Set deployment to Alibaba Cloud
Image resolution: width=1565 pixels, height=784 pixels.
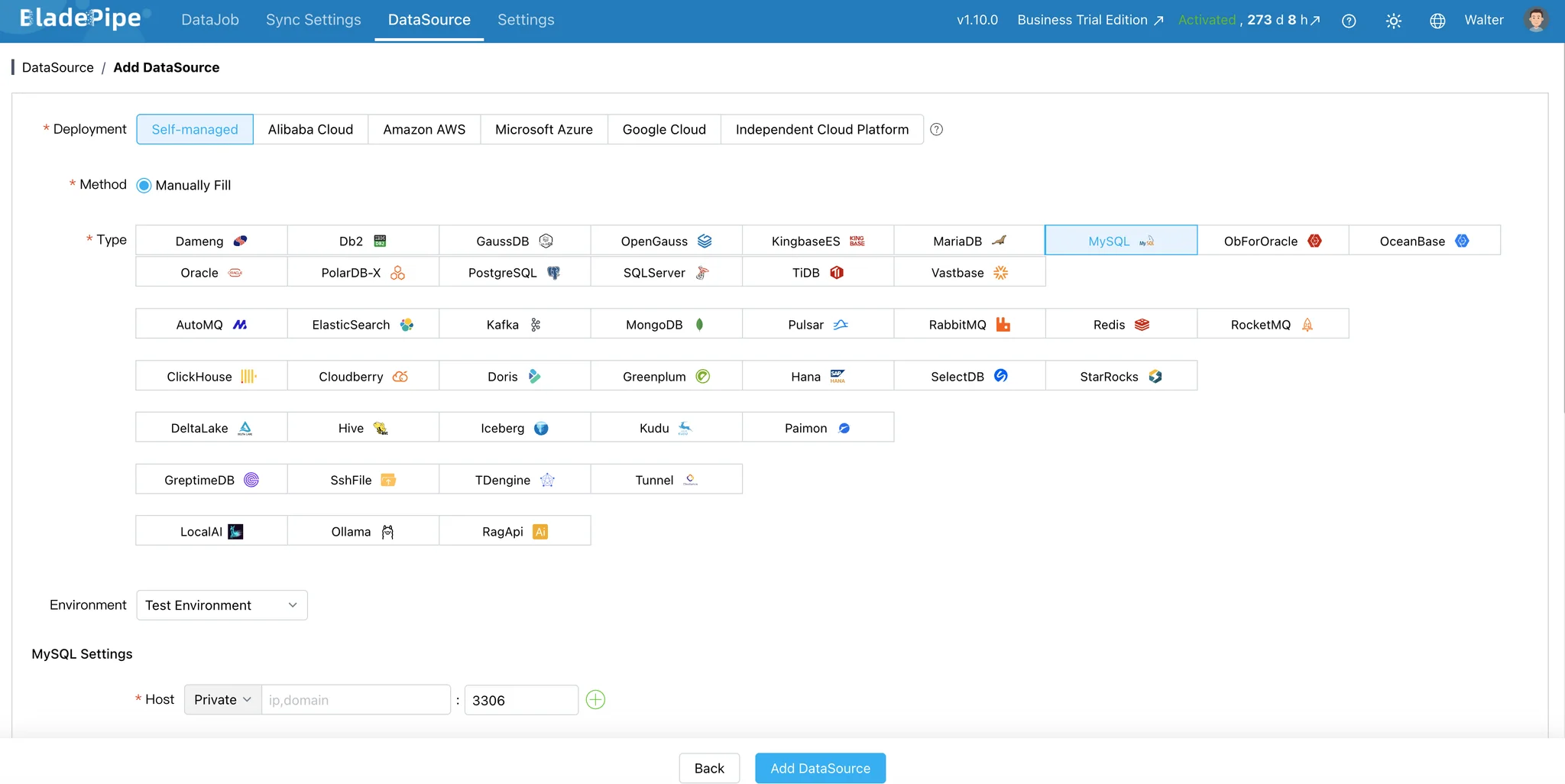coord(310,129)
